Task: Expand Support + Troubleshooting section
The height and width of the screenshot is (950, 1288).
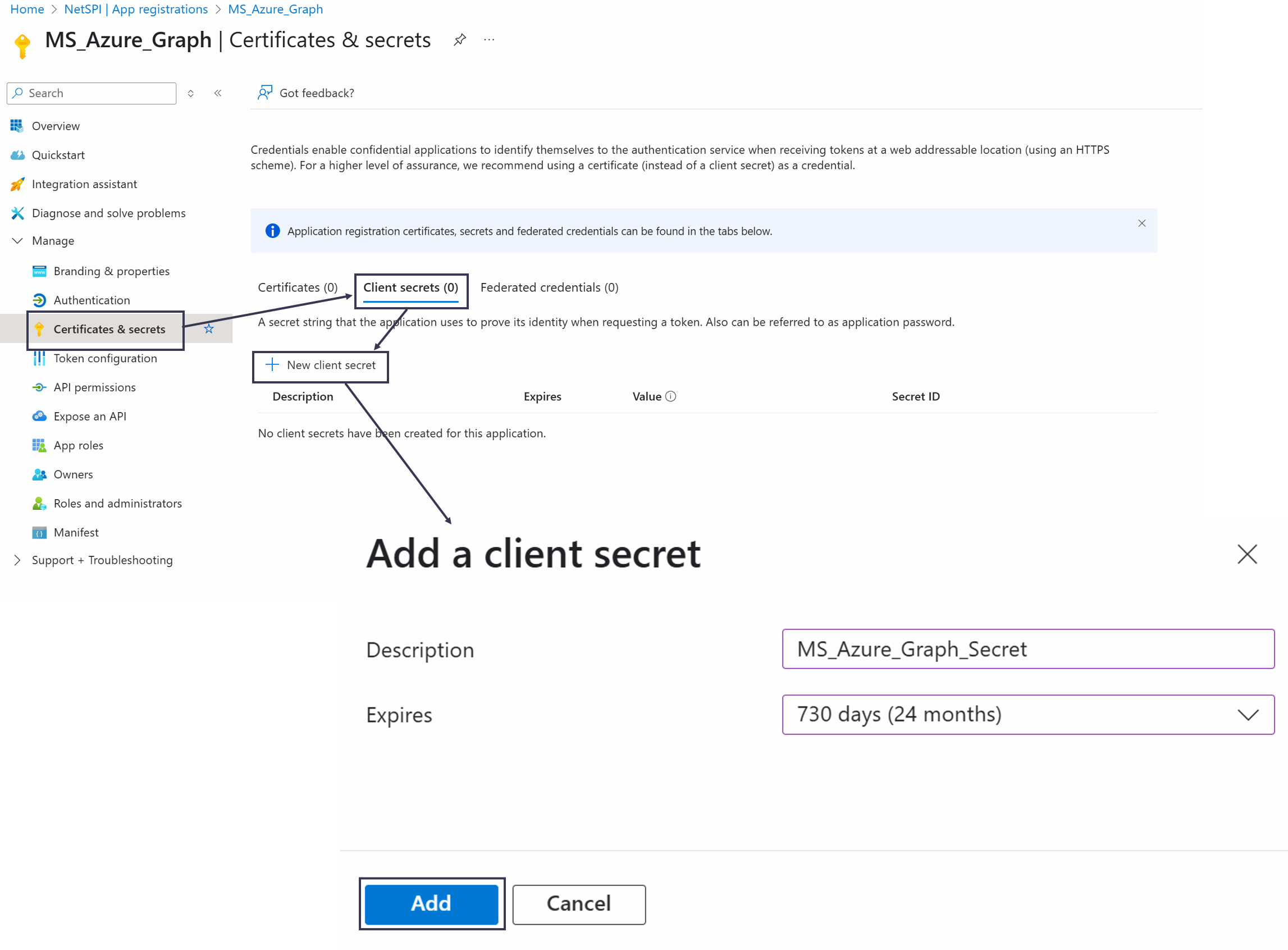Action: coord(17,560)
